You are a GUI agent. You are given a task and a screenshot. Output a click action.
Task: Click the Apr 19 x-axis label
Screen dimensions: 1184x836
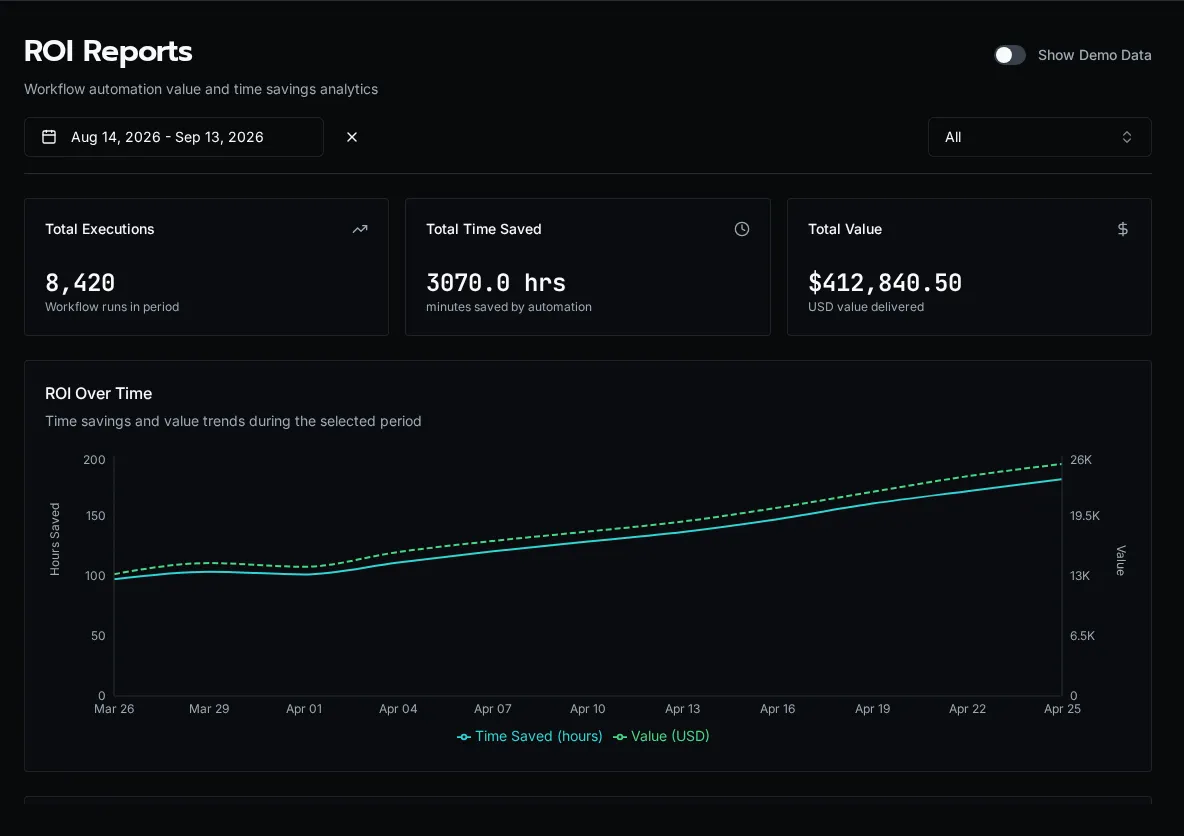point(872,708)
